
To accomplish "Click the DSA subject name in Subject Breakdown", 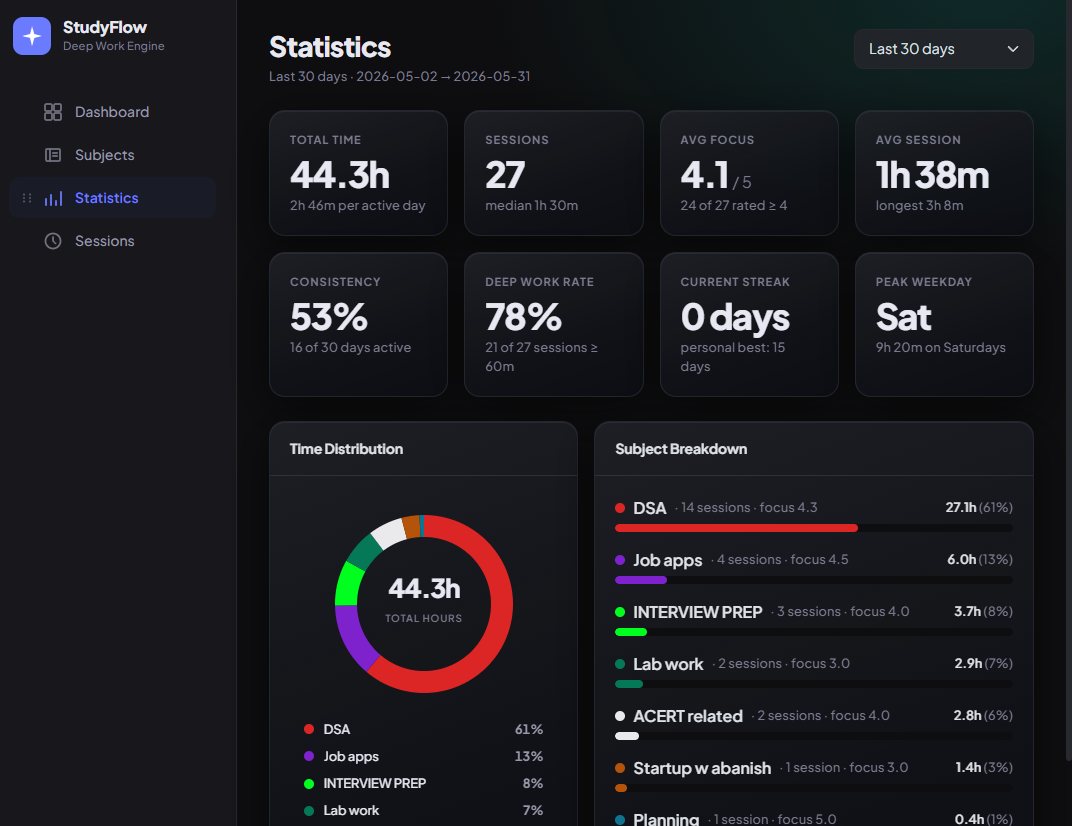I will [x=649, y=508].
